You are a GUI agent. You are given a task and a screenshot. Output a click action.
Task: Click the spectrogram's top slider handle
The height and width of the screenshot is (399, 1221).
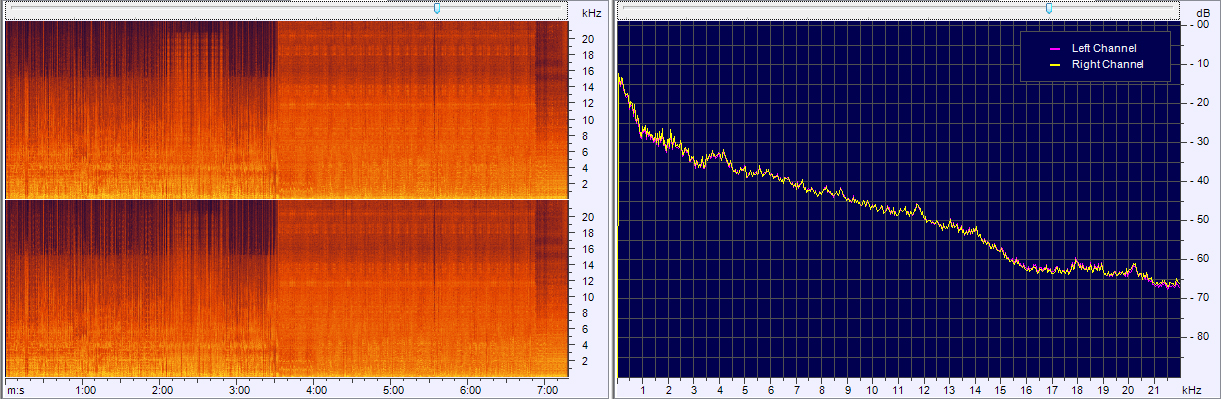coord(438,8)
